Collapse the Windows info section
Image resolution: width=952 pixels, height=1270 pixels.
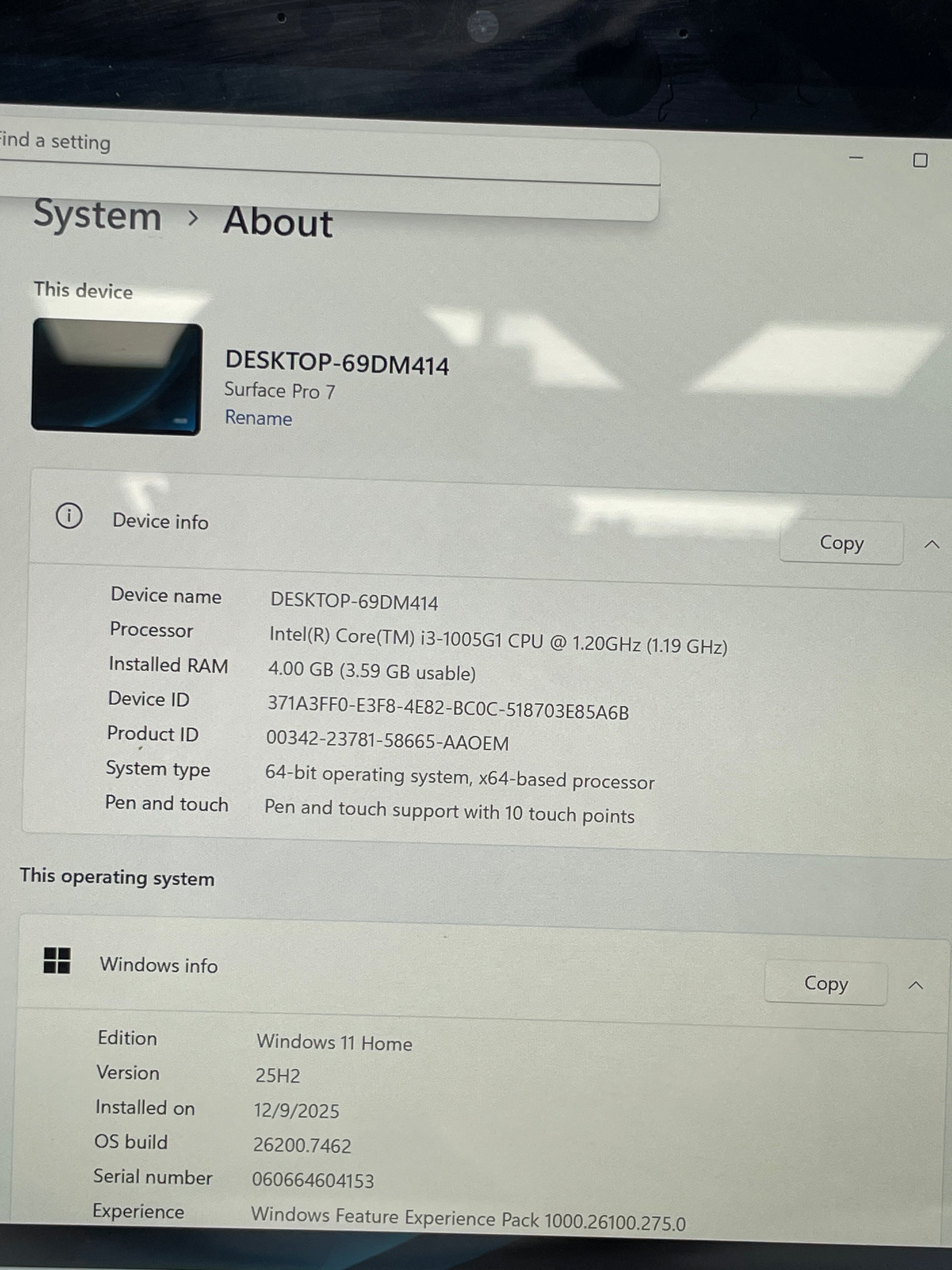click(915, 986)
